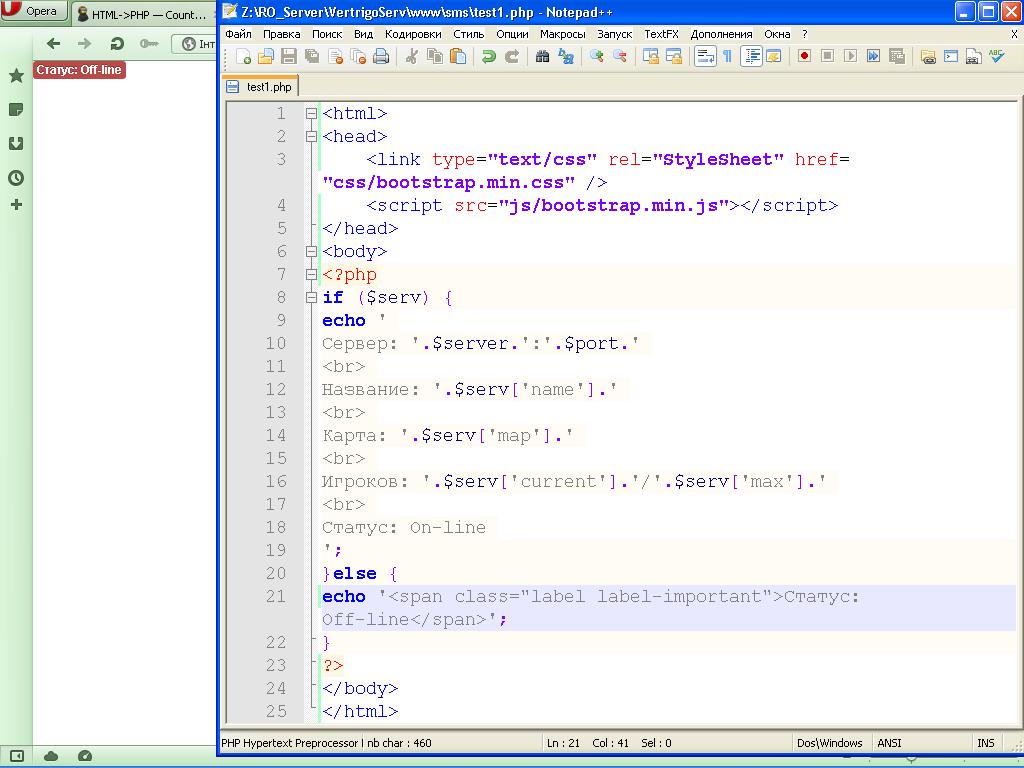Click the synchronize vertical scrolling icon
The image size is (1024, 768).
coord(650,57)
